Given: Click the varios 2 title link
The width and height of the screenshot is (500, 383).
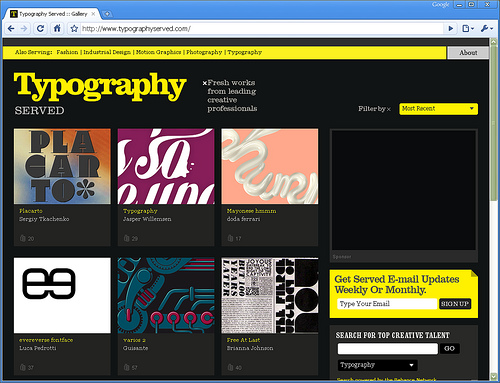Looking at the screenshot, I should coord(134,340).
